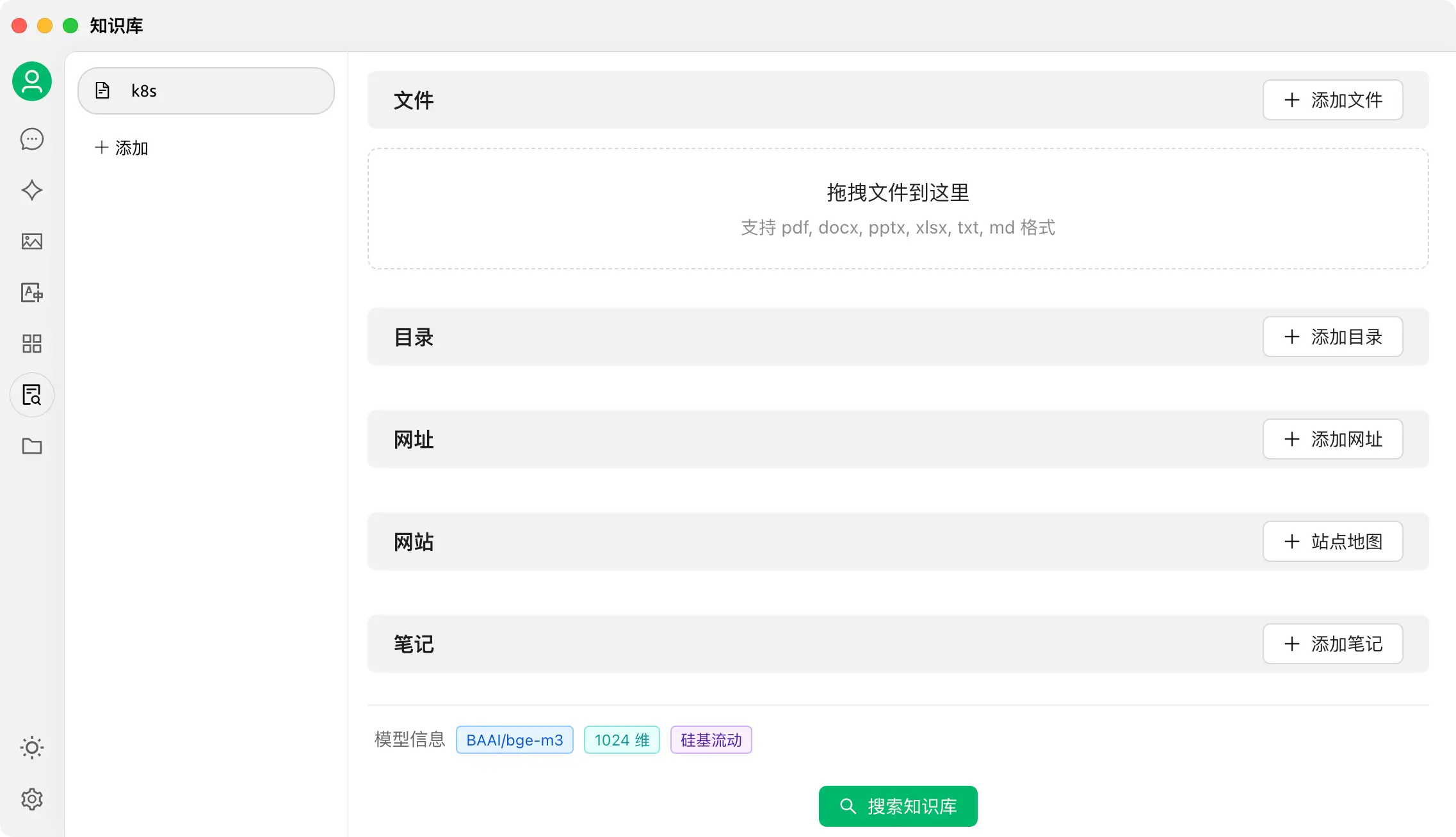Open the chat assistant sidebar icon
1456x837 pixels.
pos(32,139)
